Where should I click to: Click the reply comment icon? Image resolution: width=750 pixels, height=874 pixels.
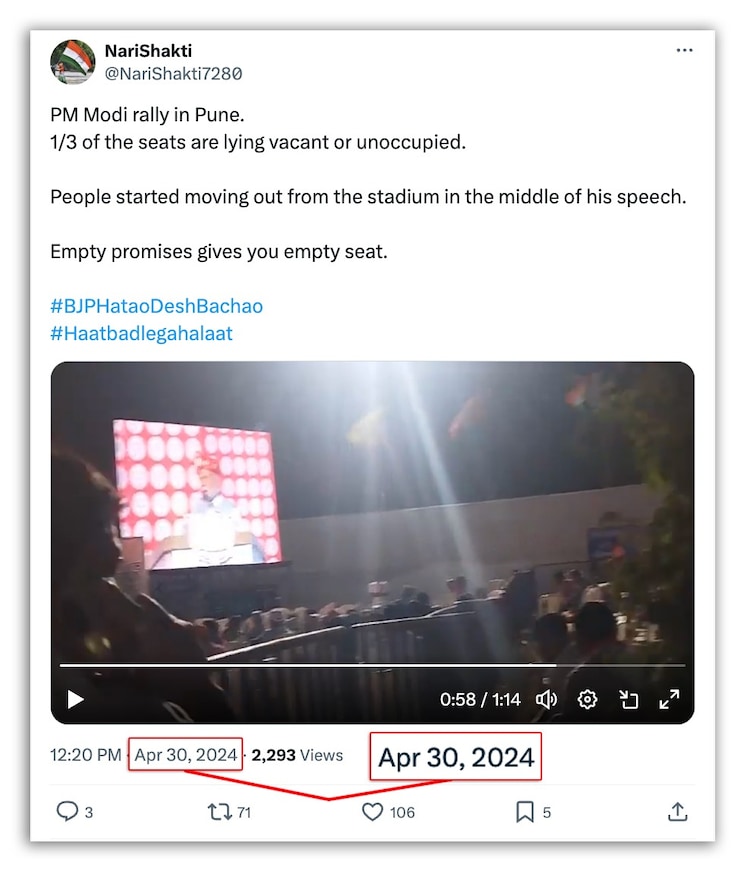[x=67, y=812]
